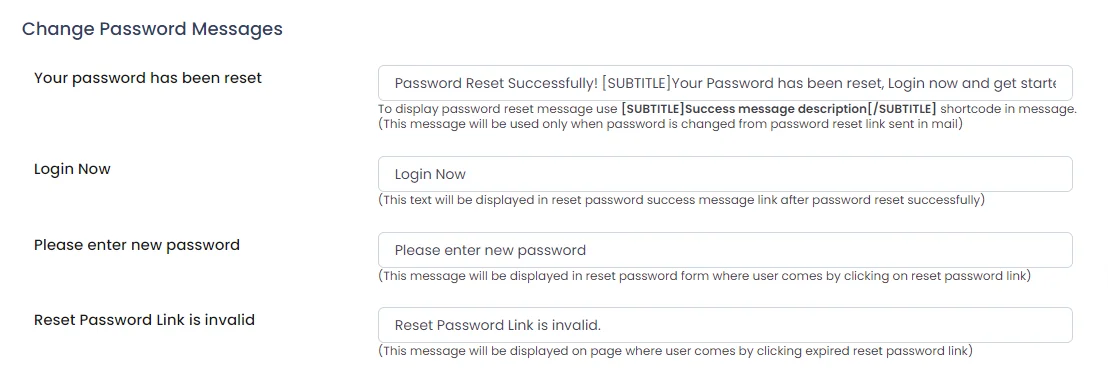Click 'Your Password has been reset' inside first field
The image size is (1108, 381).
(x=777, y=83)
